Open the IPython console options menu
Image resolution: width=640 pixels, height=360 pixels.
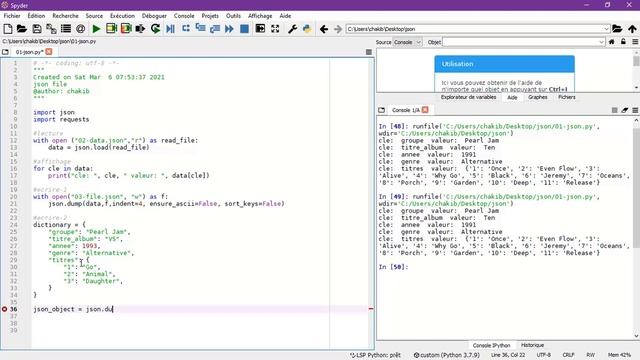pos(635,110)
